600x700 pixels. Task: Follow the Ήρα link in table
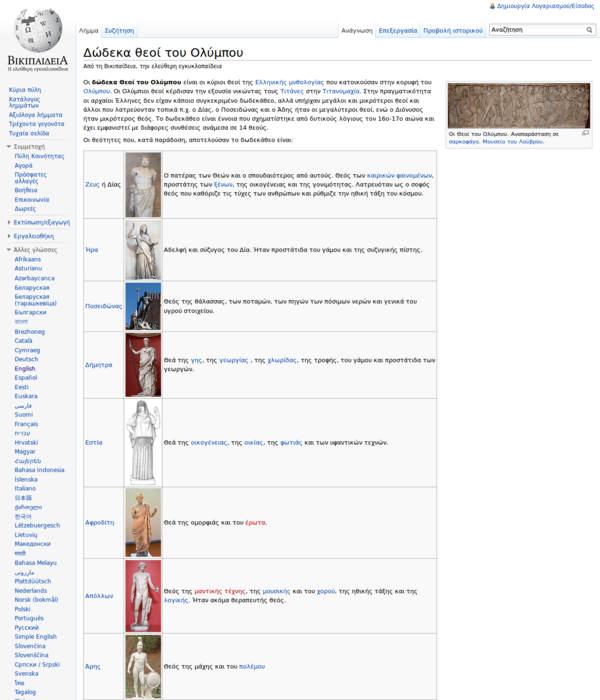click(x=92, y=250)
